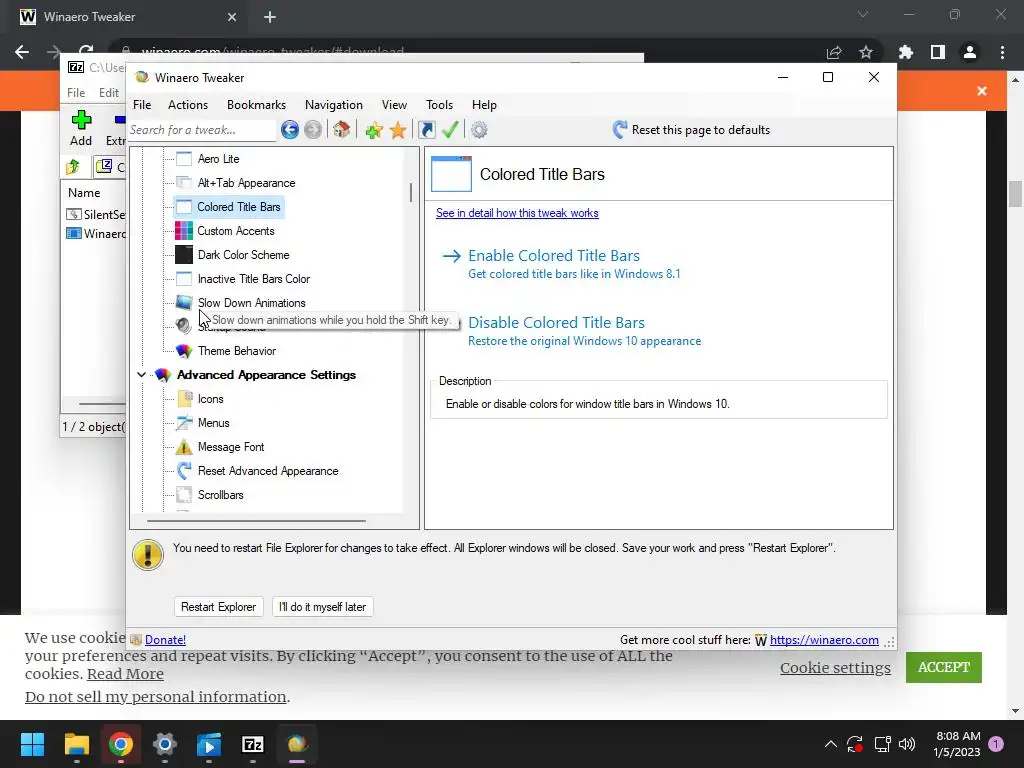
Task: Select Message Font tree entry
Action: coord(231,447)
